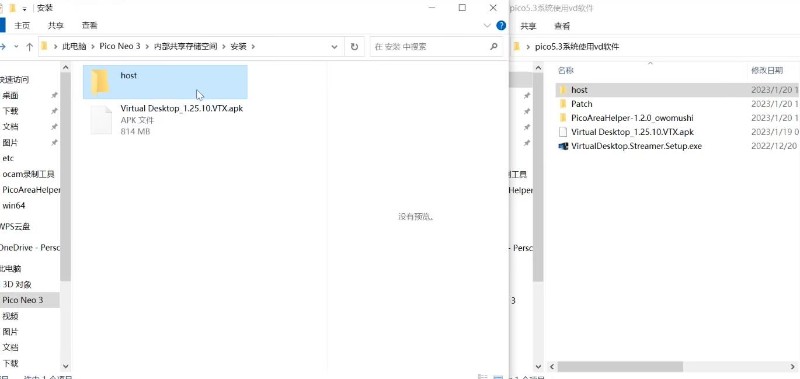This screenshot has width=800, height=379.
Task: Open the 共享 tab in 安装 window
Action: (56, 25)
